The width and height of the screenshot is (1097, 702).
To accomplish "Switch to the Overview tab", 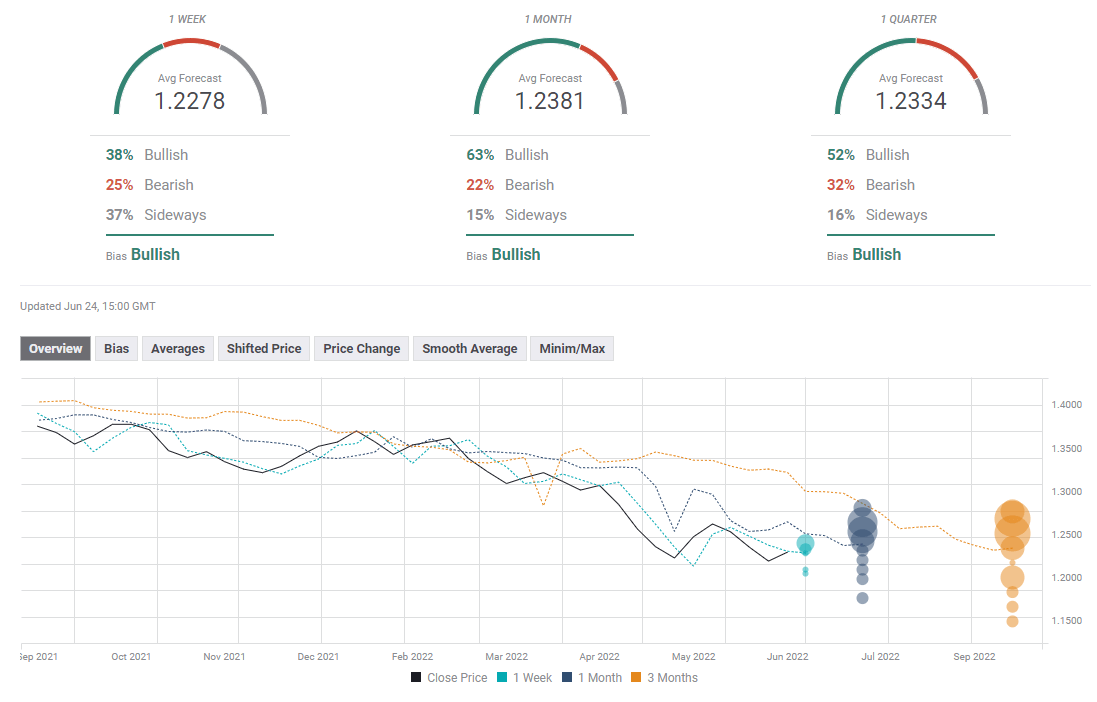I will (56, 349).
